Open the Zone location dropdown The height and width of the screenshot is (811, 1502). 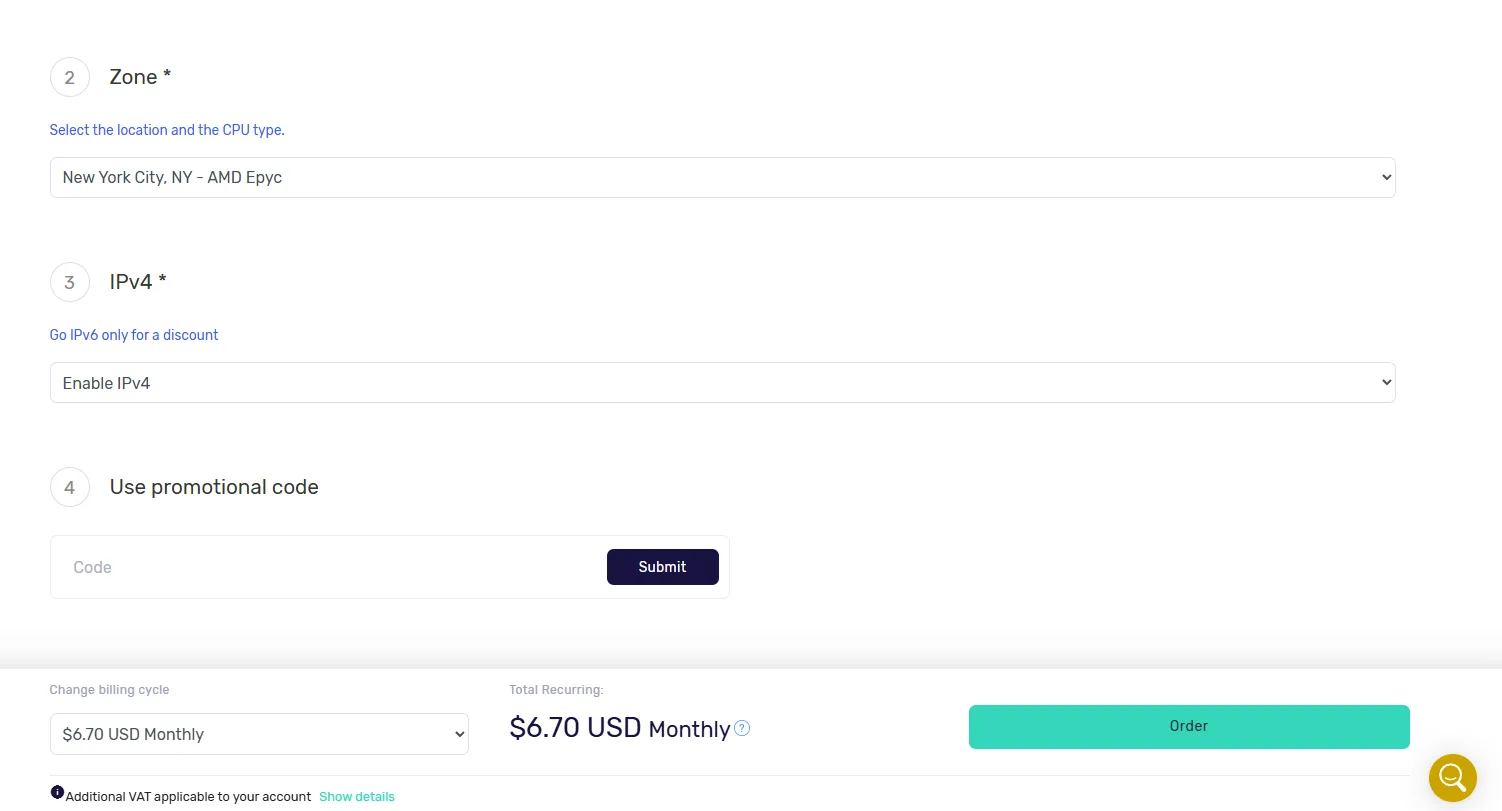722,177
